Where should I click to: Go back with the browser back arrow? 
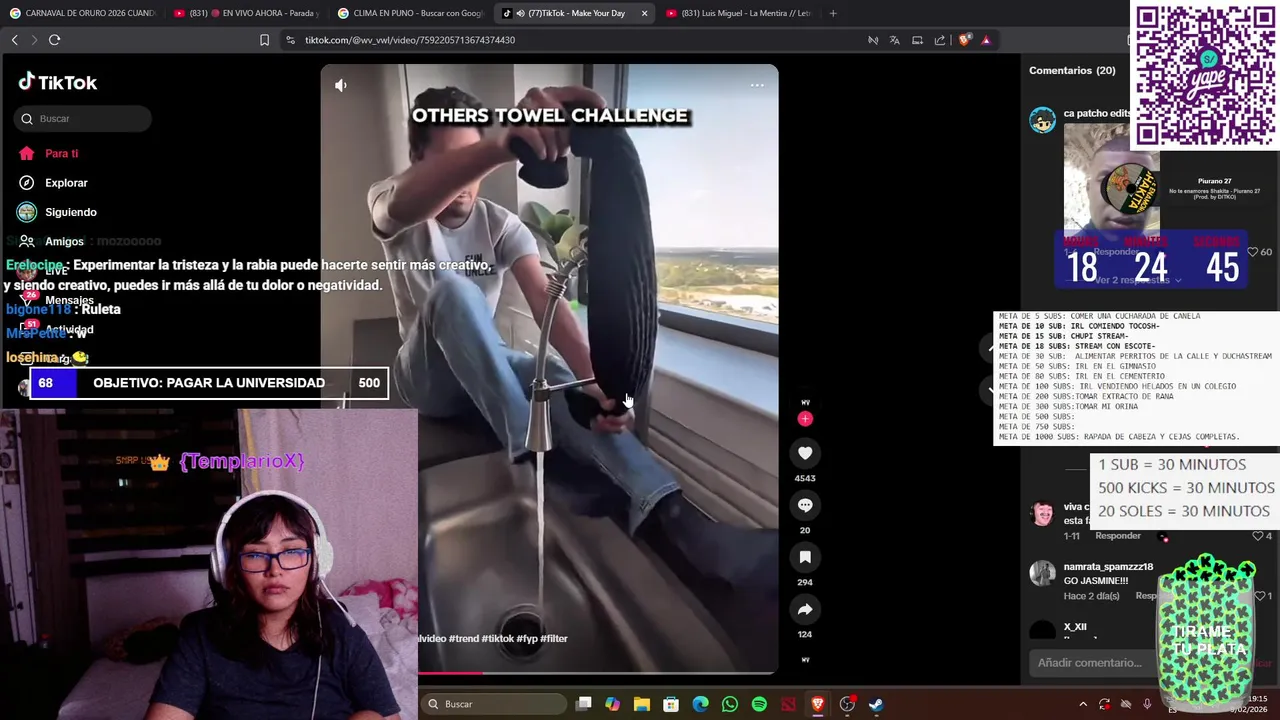click(14, 40)
